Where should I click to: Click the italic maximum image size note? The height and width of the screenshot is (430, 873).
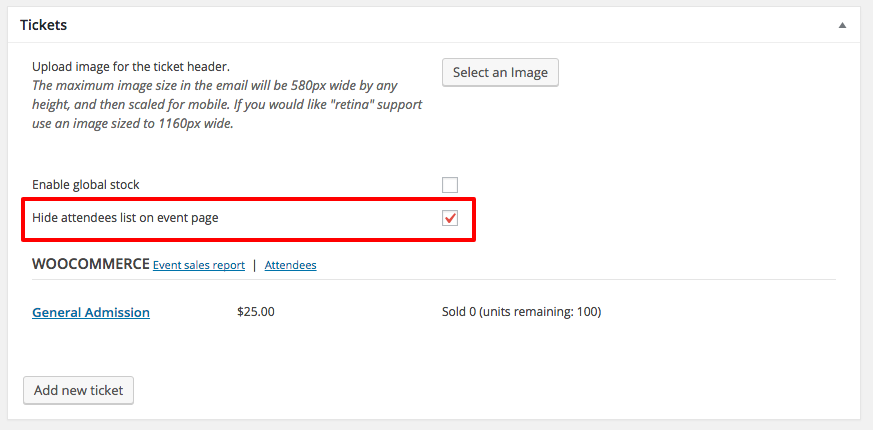[x=226, y=104]
